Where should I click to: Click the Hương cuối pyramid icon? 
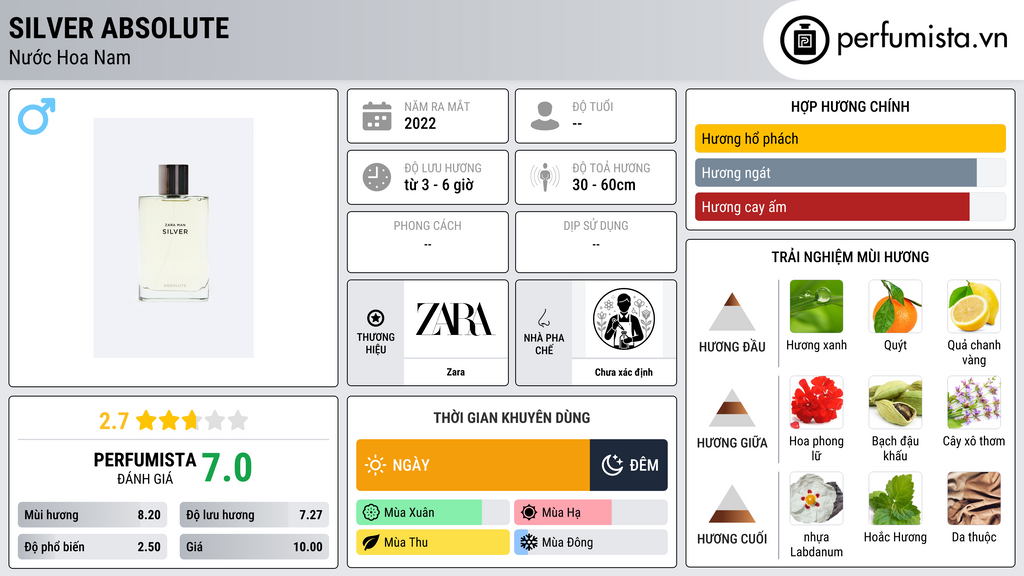732,504
